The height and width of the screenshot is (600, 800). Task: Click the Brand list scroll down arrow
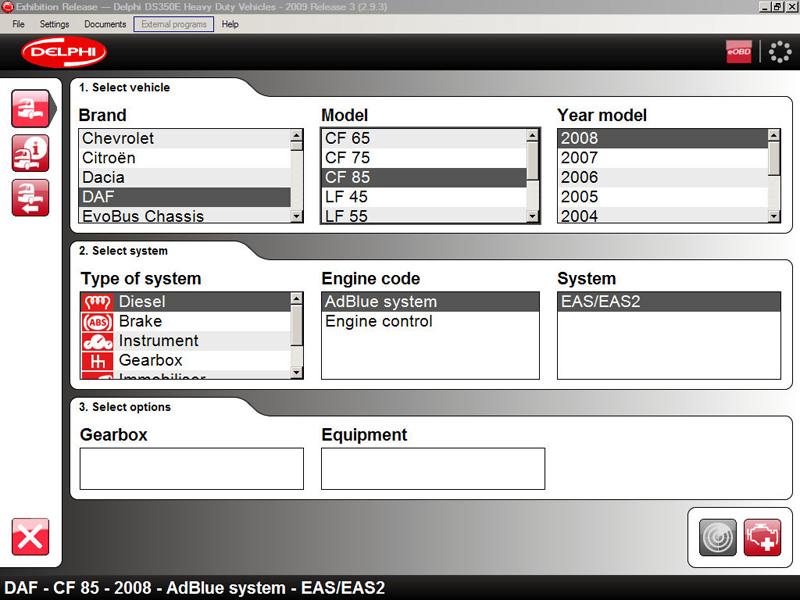click(296, 216)
